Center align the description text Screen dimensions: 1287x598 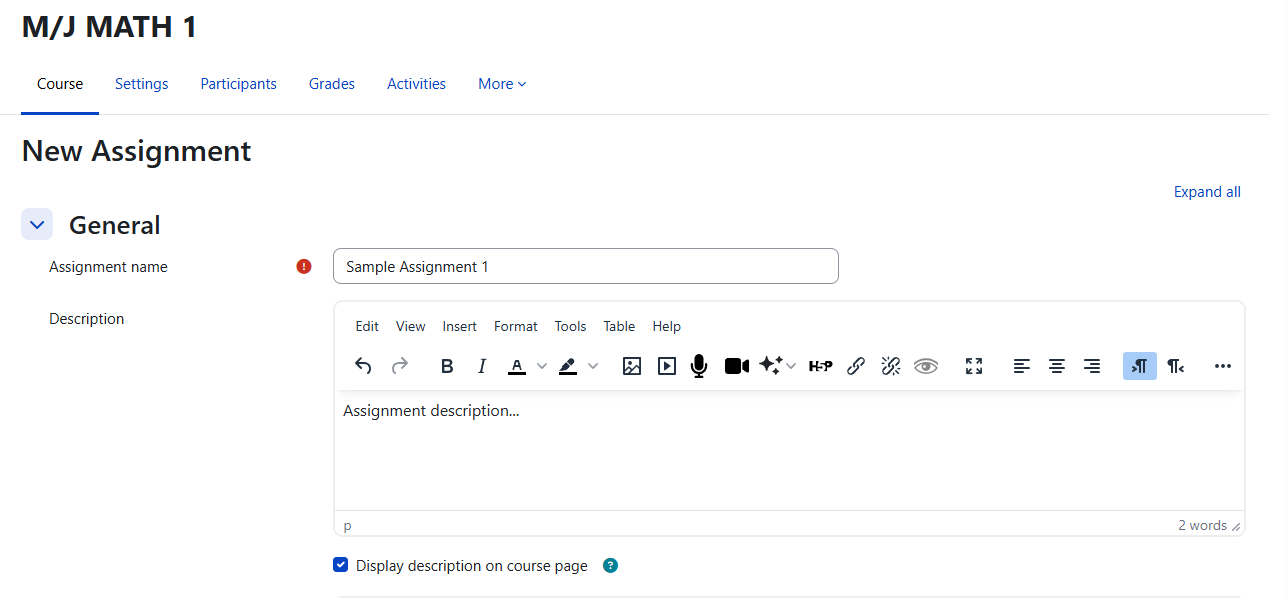(1057, 366)
